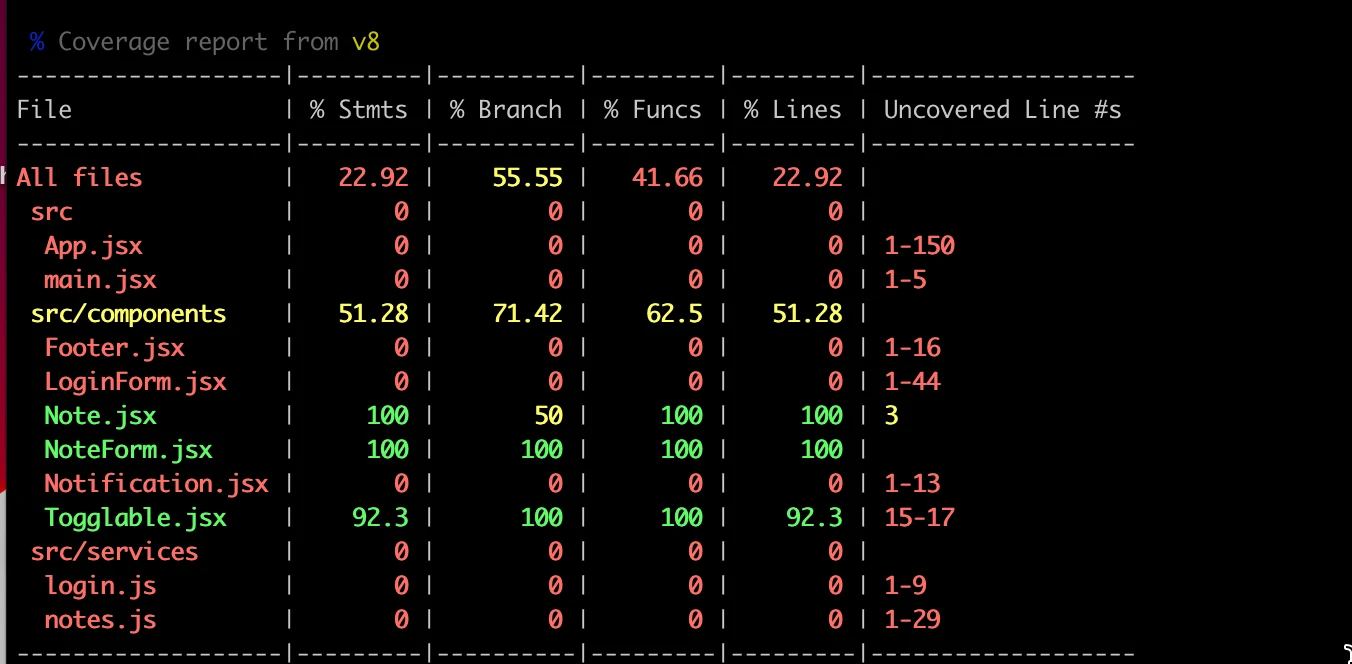Select the uncovered lines "1-9" for login.js
Image resolution: width=1352 pixels, height=664 pixels.
[905, 586]
